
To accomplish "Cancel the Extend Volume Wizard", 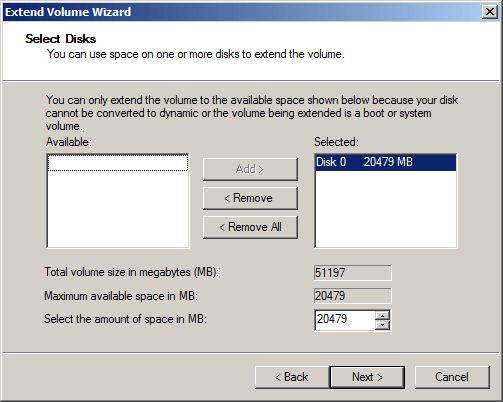I will pos(452,377).
